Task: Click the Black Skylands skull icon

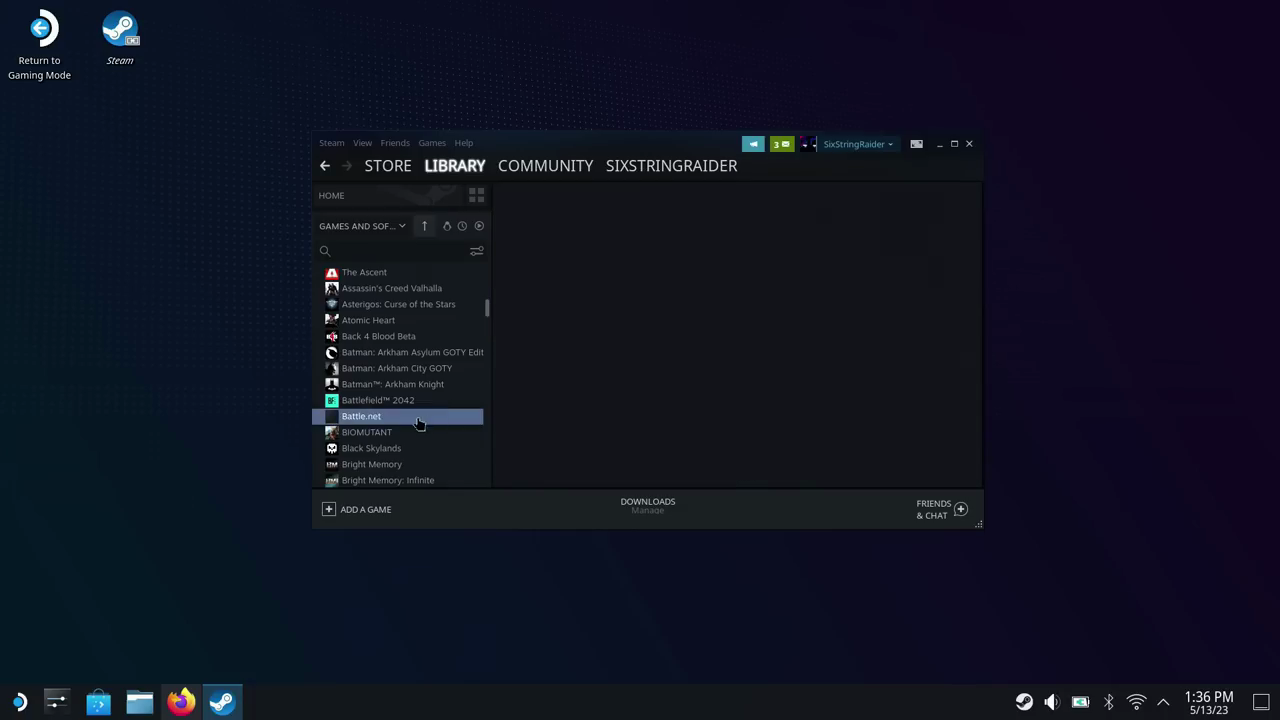Action: click(332, 448)
